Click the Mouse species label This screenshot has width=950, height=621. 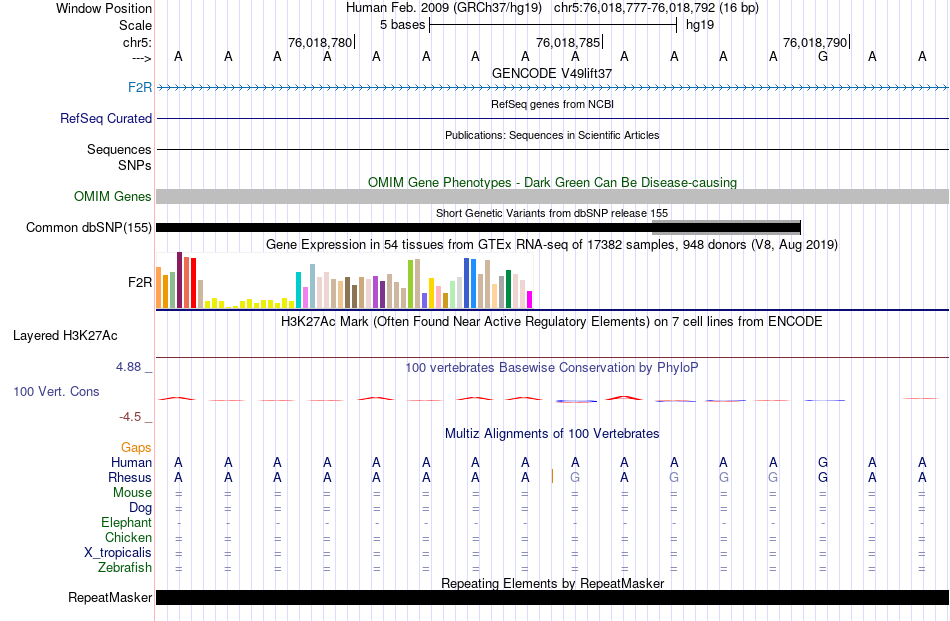coord(132,493)
